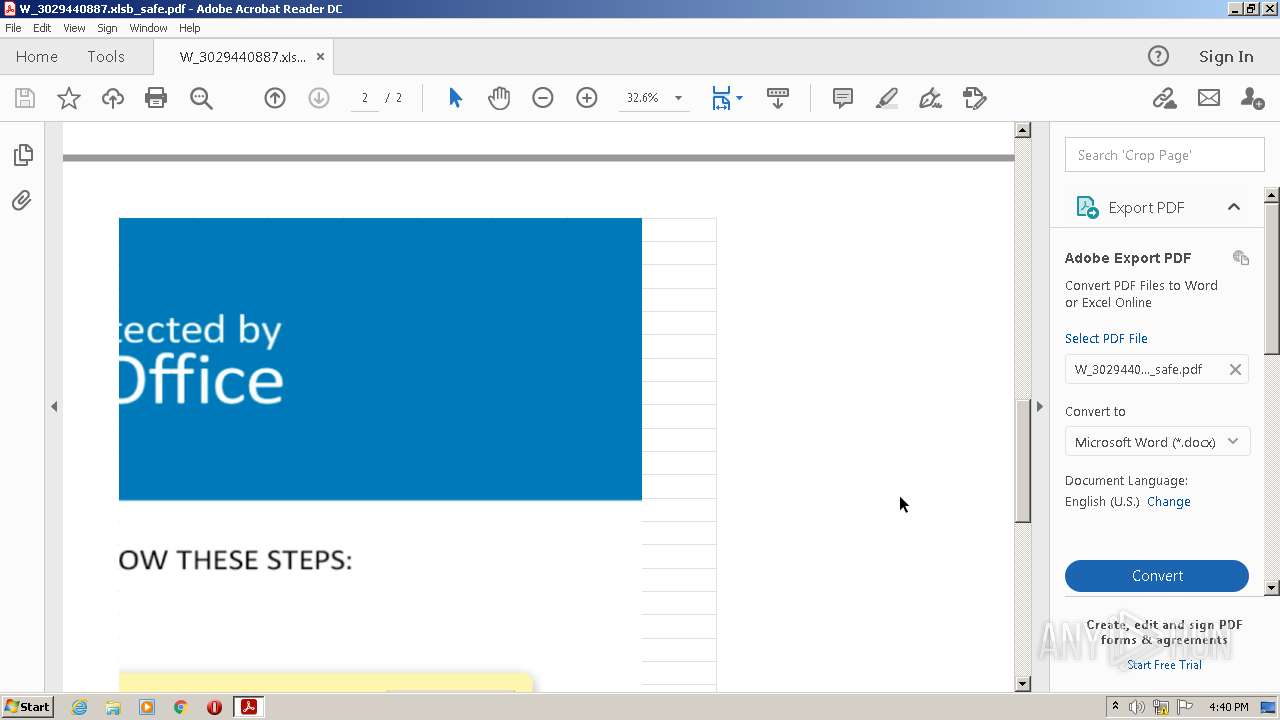Send file by email icon
The height and width of the screenshot is (720, 1280).
pyautogui.click(x=1209, y=98)
